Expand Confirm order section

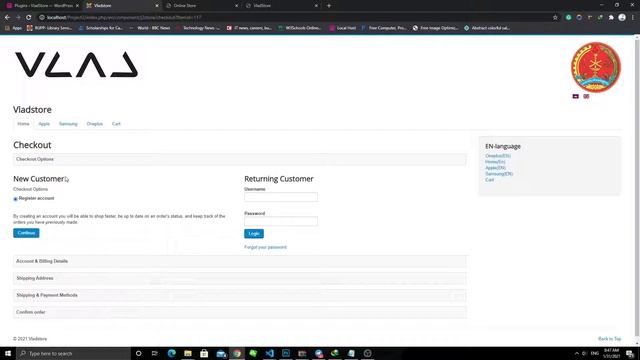(x=240, y=312)
